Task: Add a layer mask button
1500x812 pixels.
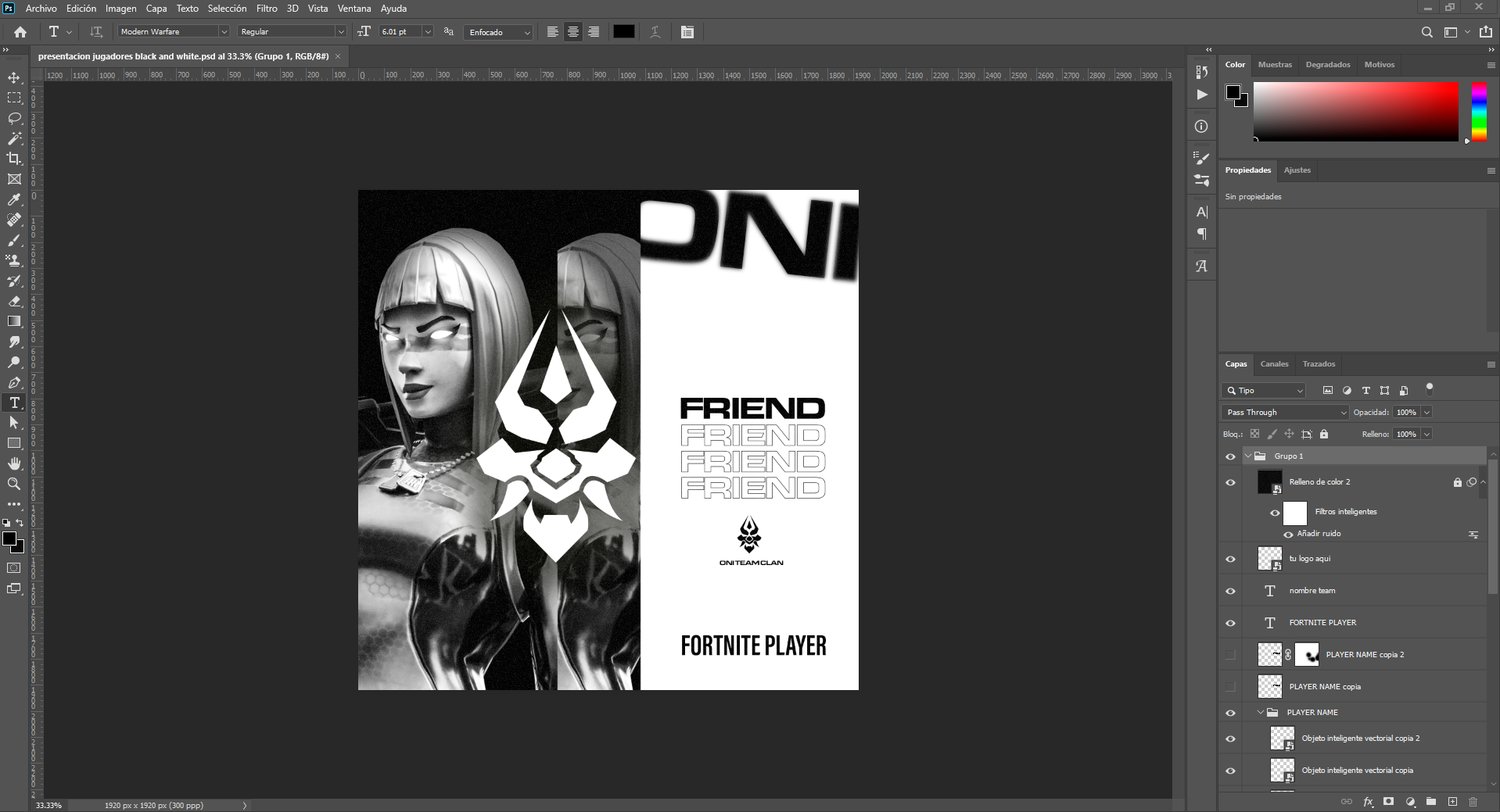Action: pyautogui.click(x=1389, y=801)
